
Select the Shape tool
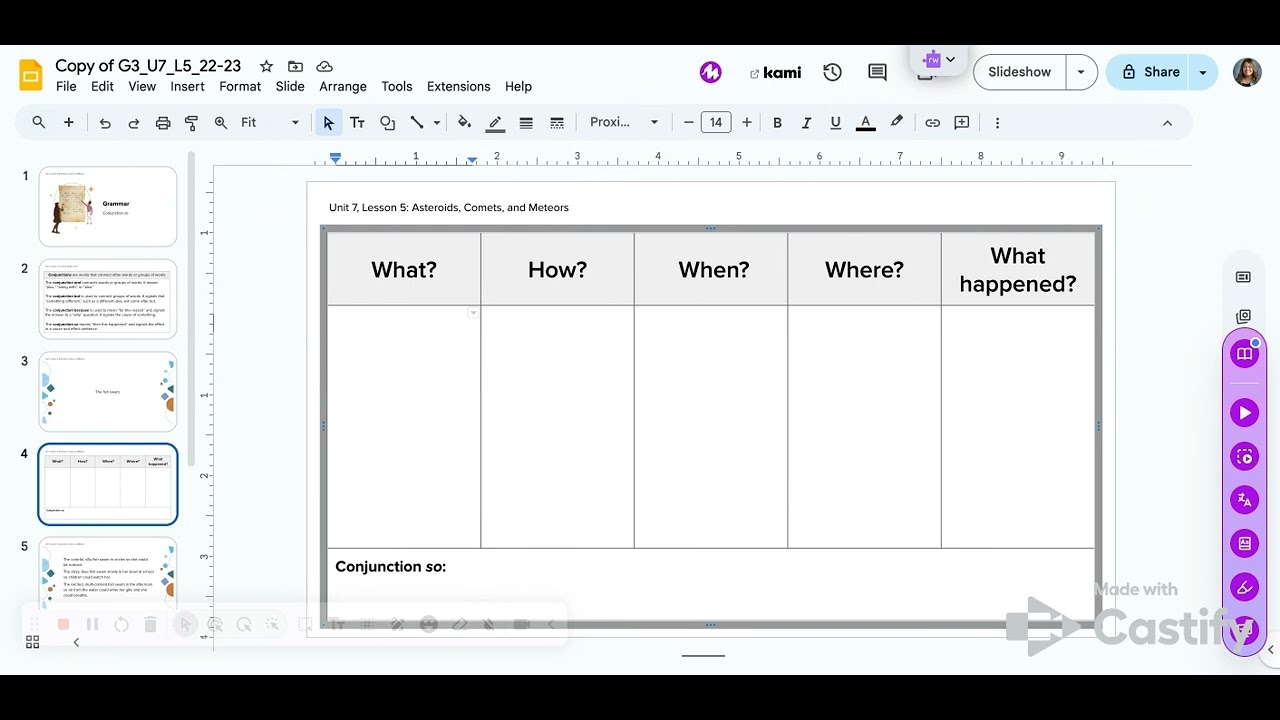click(388, 123)
